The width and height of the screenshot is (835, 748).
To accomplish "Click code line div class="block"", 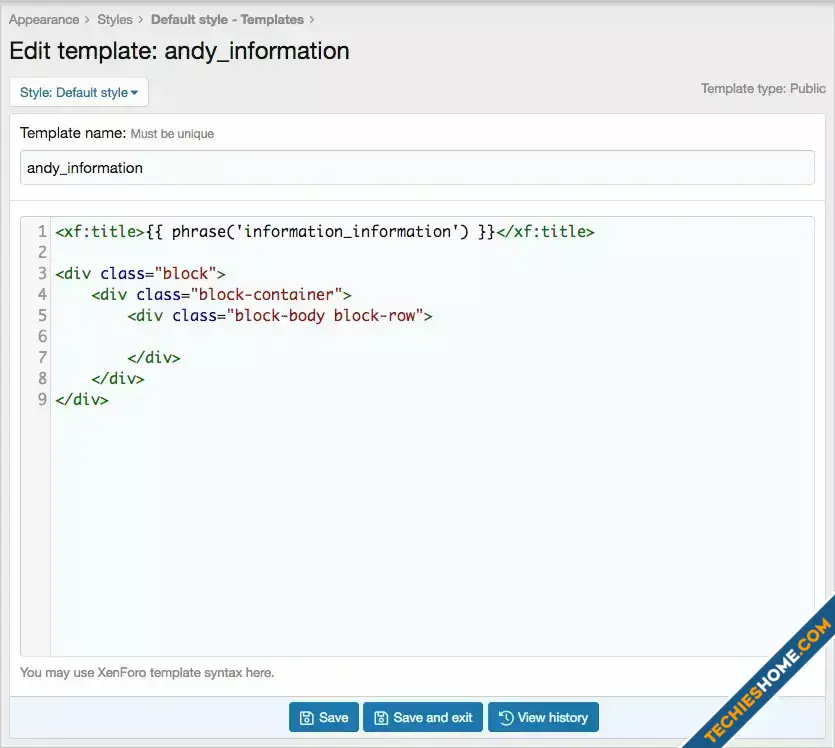I will (x=140, y=274).
